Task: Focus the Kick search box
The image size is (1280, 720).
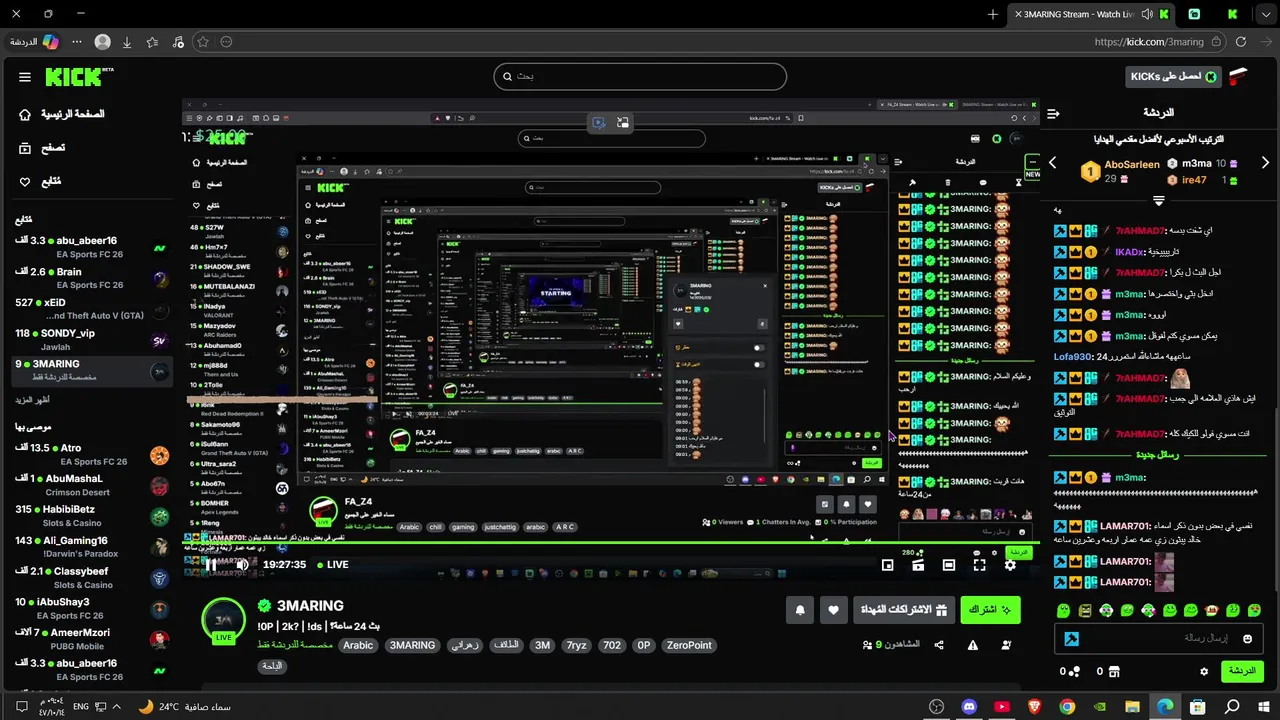Action: pos(640,76)
